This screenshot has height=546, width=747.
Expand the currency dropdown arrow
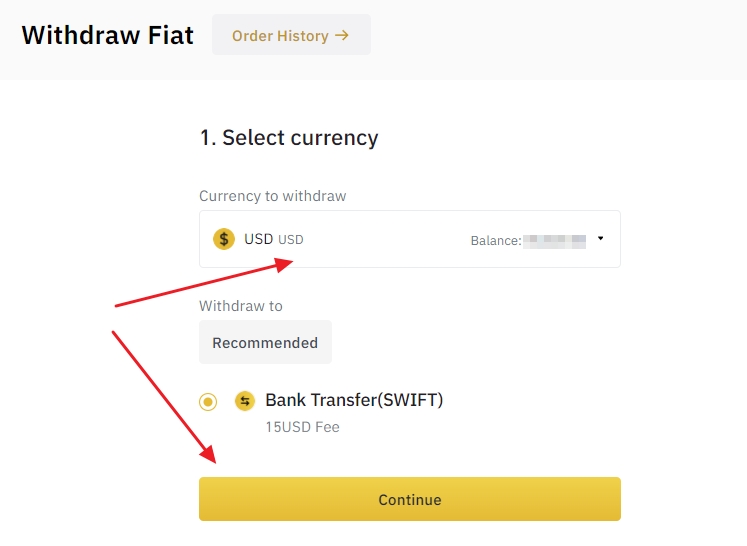click(x=601, y=239)
